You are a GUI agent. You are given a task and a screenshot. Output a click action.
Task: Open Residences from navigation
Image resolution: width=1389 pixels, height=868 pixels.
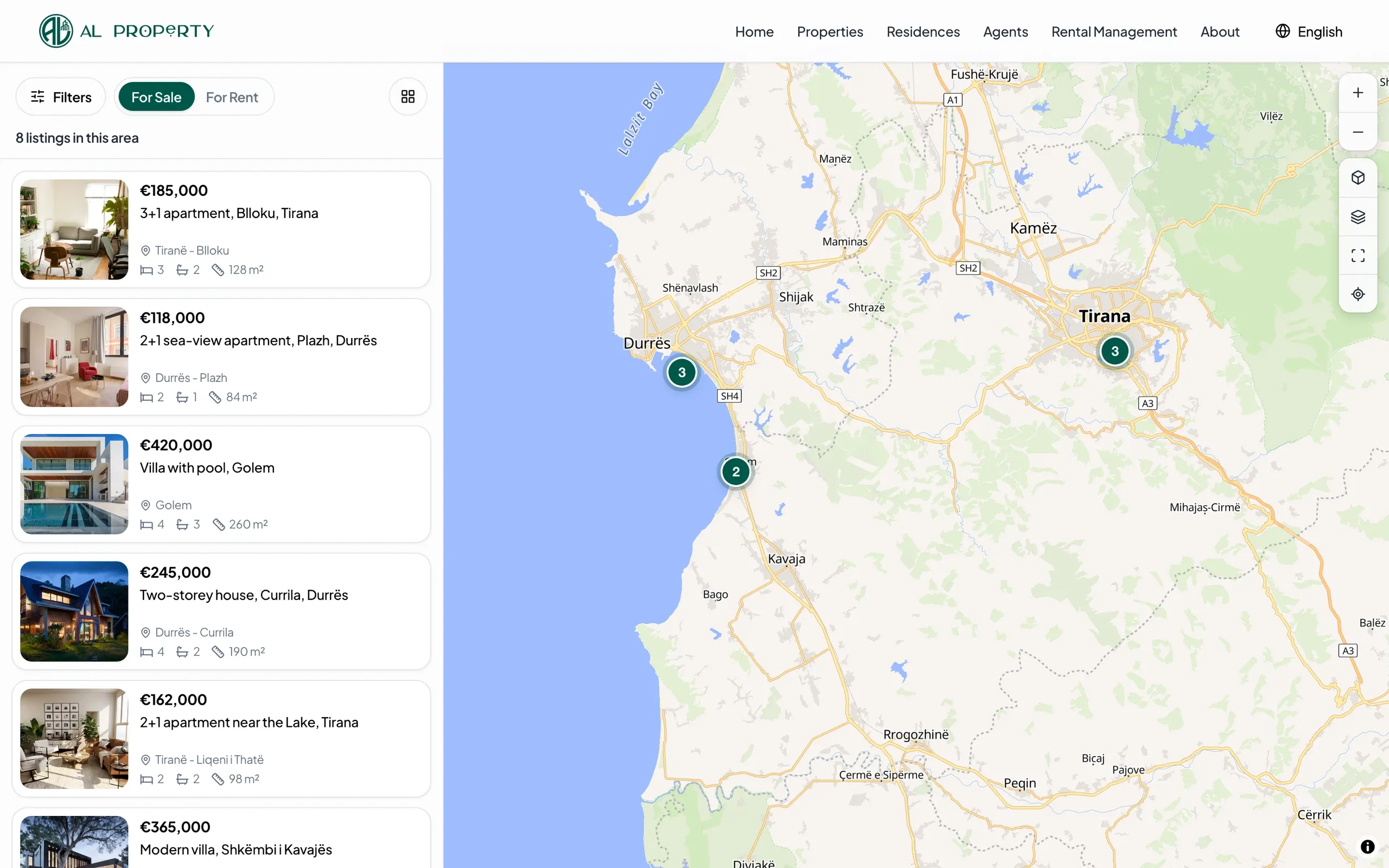[923, 31]
